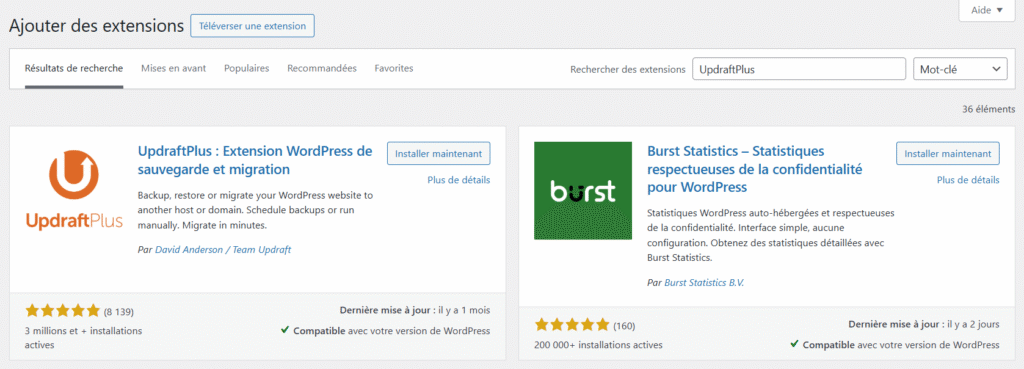The image size is (1024, 369).
Task: Open the Populaires tab
Action: (x=246, y=68)
